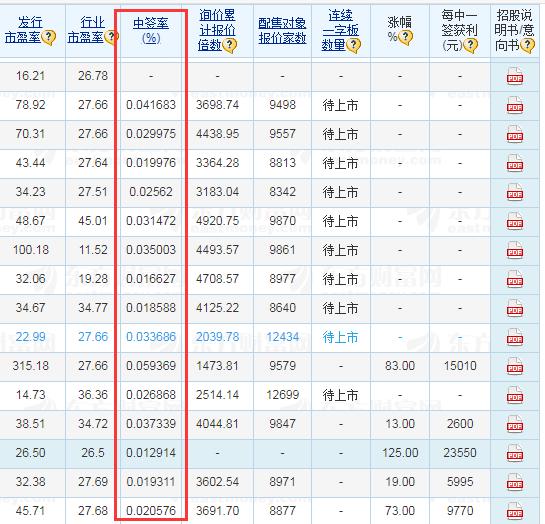Click the highlighted 待上市 link in the blue row
Image resolution: width=545 pixels, height=524 pixels.
[x=340, y=337]
